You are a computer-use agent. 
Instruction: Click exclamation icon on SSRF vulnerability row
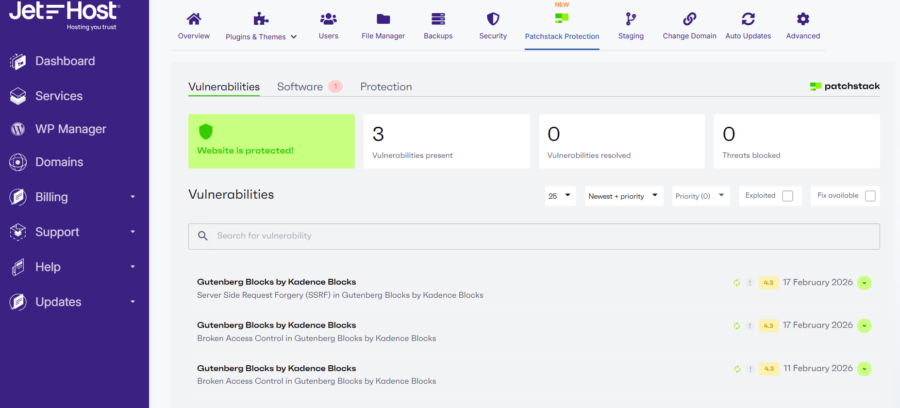[750, 282]
